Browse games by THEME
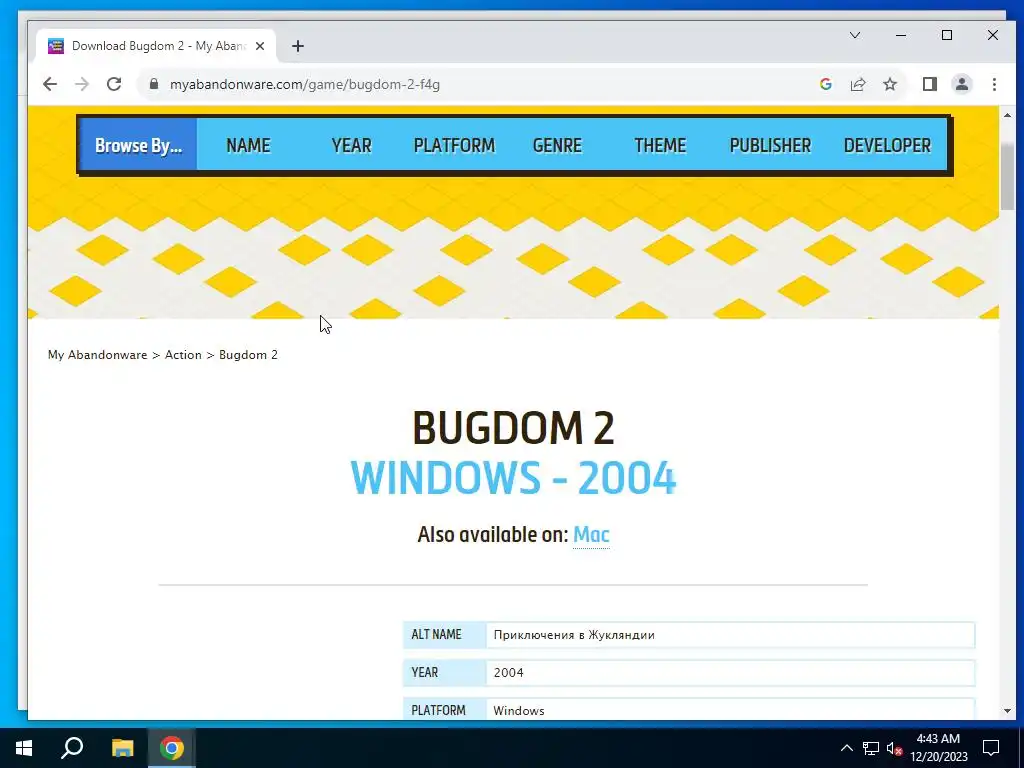Image resolution: width=1024 pixels, height=768 pixels. 660,145
